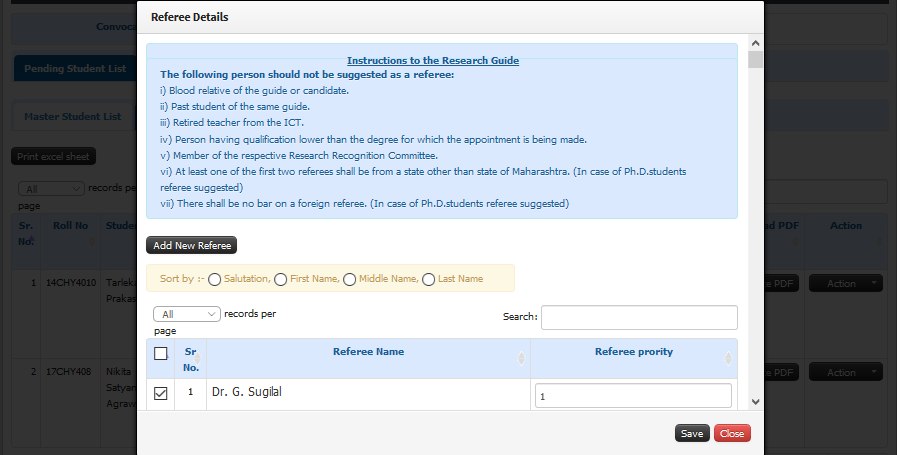Viewport: 897px width, 455px height.
Task: Select the Salutation sort radio button
Action: 215,279
